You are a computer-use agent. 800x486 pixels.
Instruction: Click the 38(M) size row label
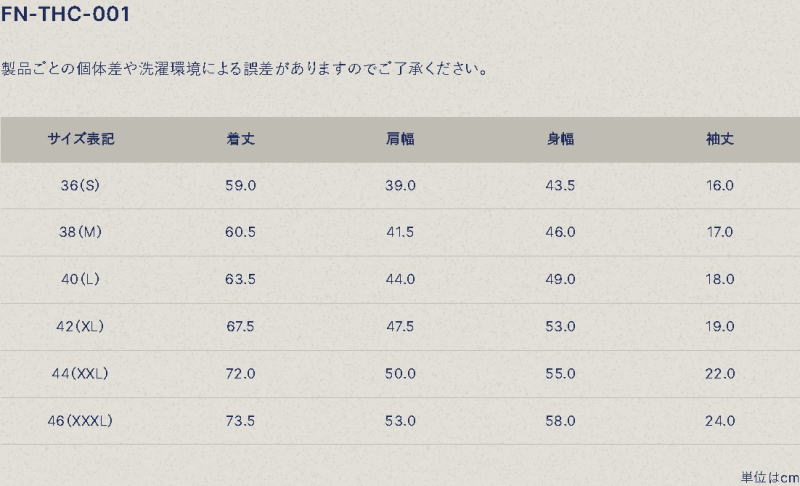pos(80,232)
